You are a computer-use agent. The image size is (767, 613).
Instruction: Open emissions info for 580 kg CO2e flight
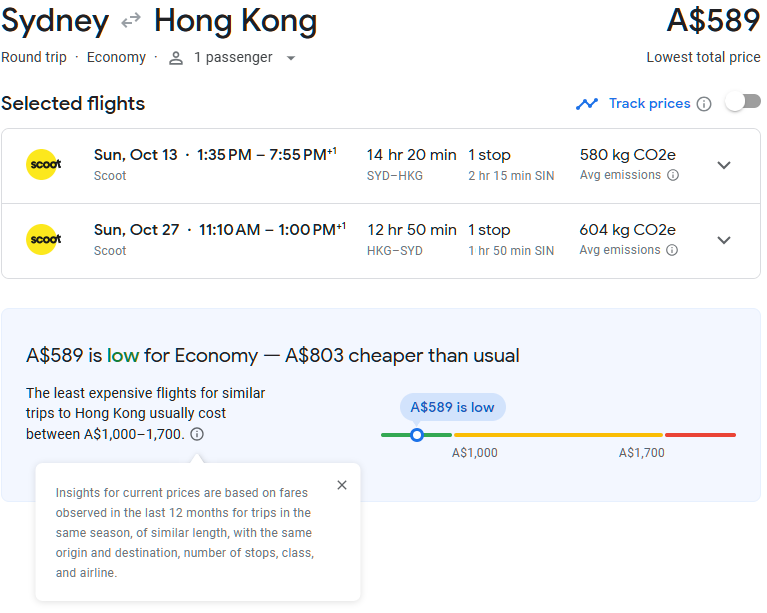[673, 175]
